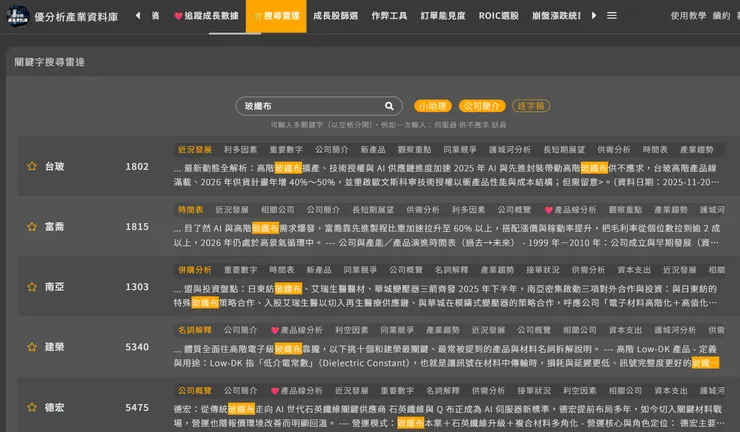Open 台玻 company name
The height and width of the screenshot is (432, 740).
pyautogui.click(x=54, y=166)
